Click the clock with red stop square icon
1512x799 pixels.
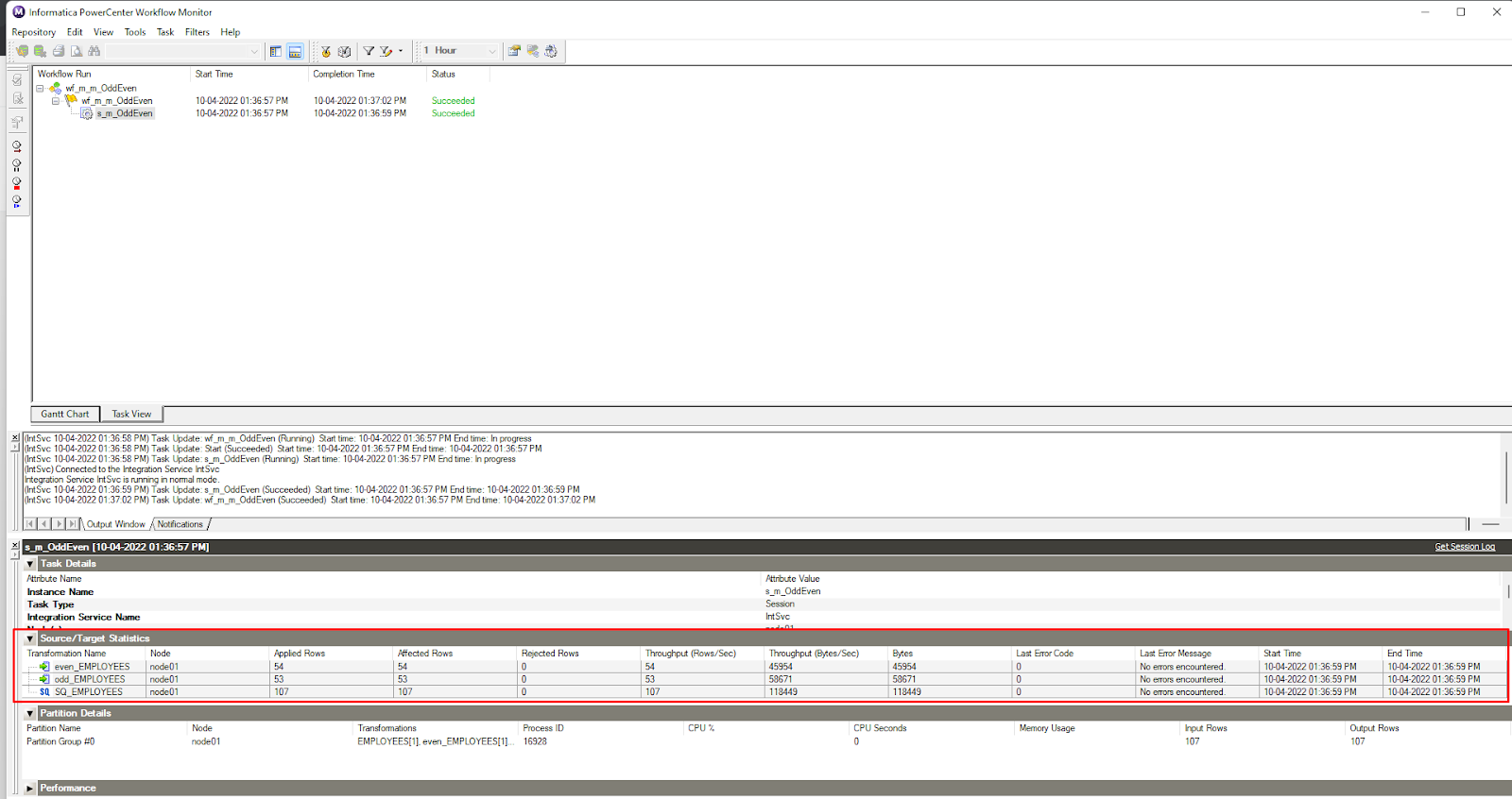17,182
